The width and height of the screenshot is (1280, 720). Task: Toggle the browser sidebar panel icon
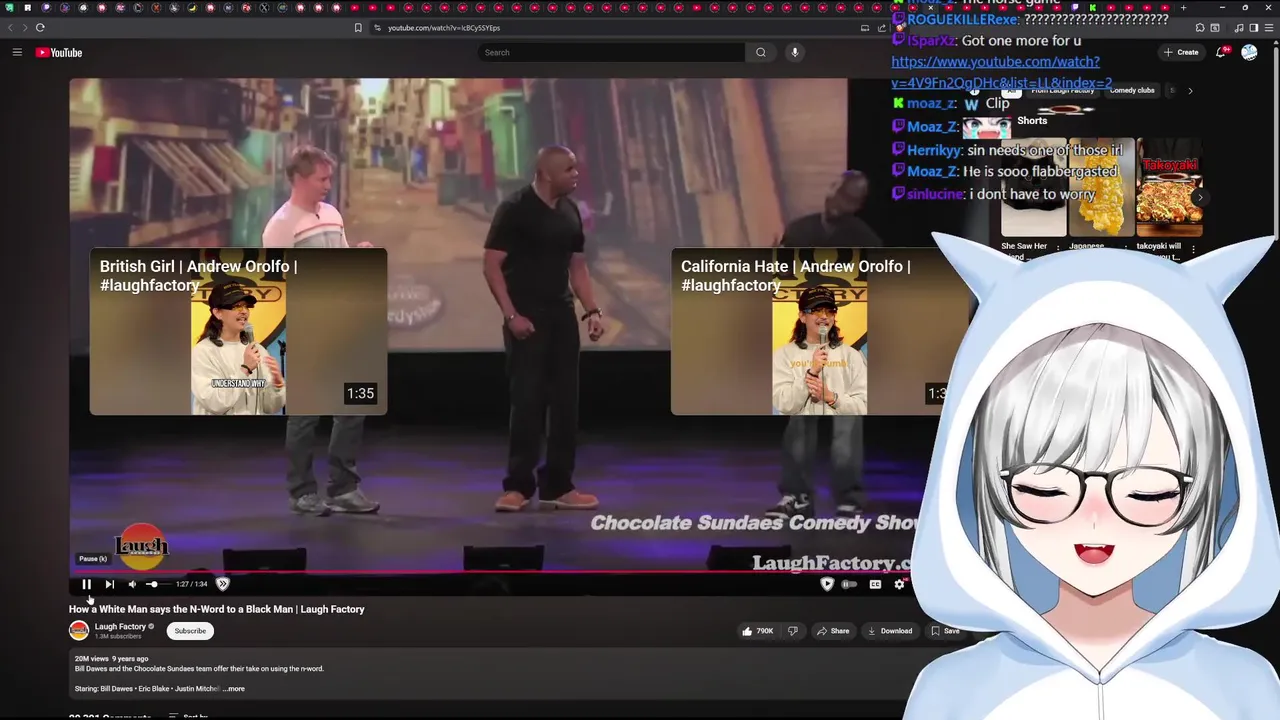(1254, 28)
